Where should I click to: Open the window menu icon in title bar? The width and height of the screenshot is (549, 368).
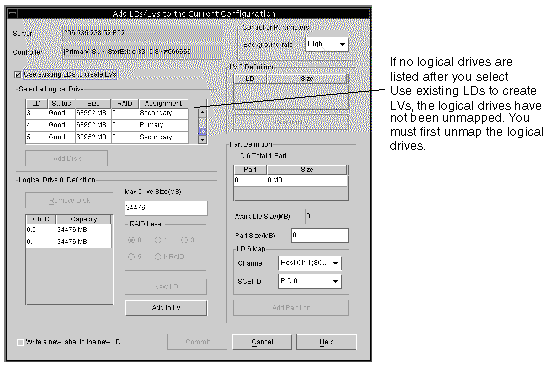pos(13,14)
